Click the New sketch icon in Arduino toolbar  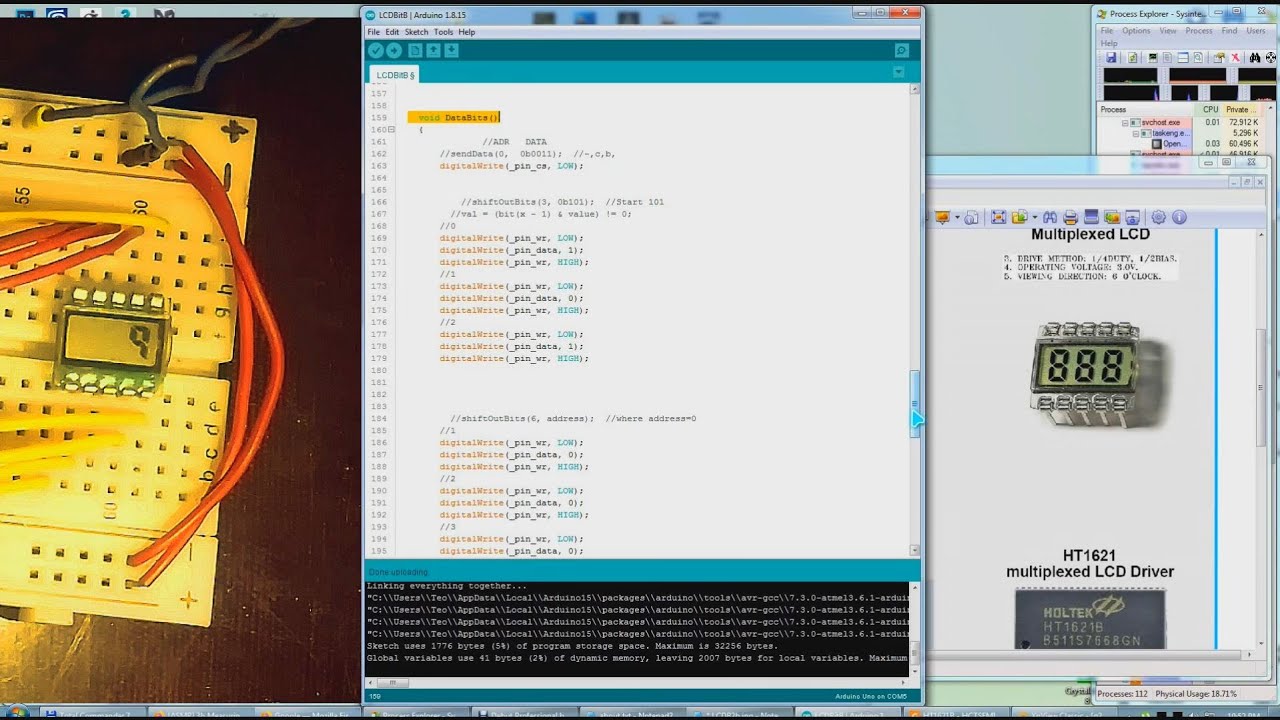point(415,50)
